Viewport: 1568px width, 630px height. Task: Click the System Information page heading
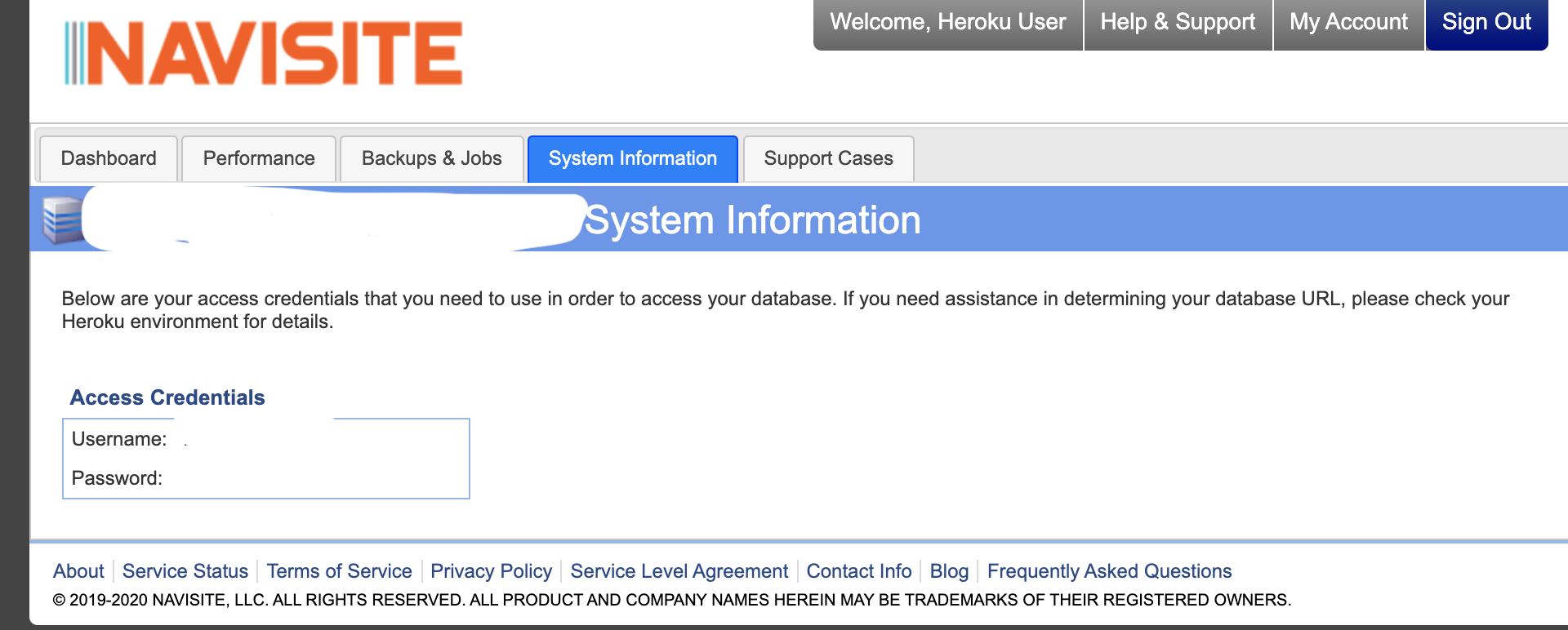click(752, 220)
